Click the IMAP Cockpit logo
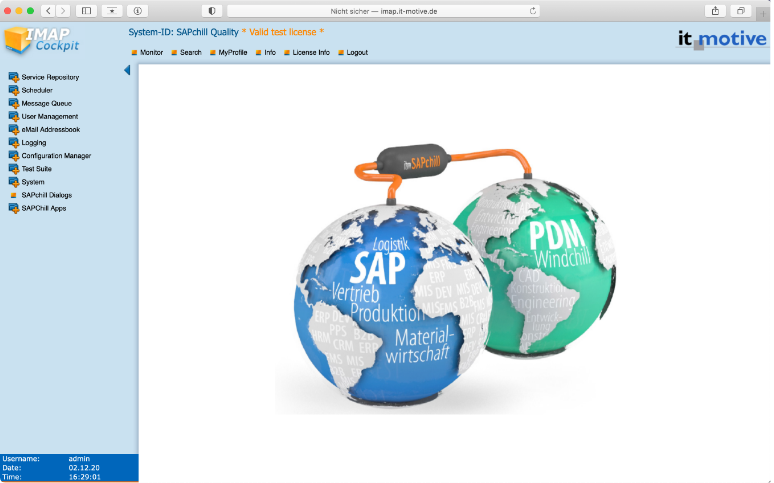The image size is (774, 483). click(x=42, y=40)
